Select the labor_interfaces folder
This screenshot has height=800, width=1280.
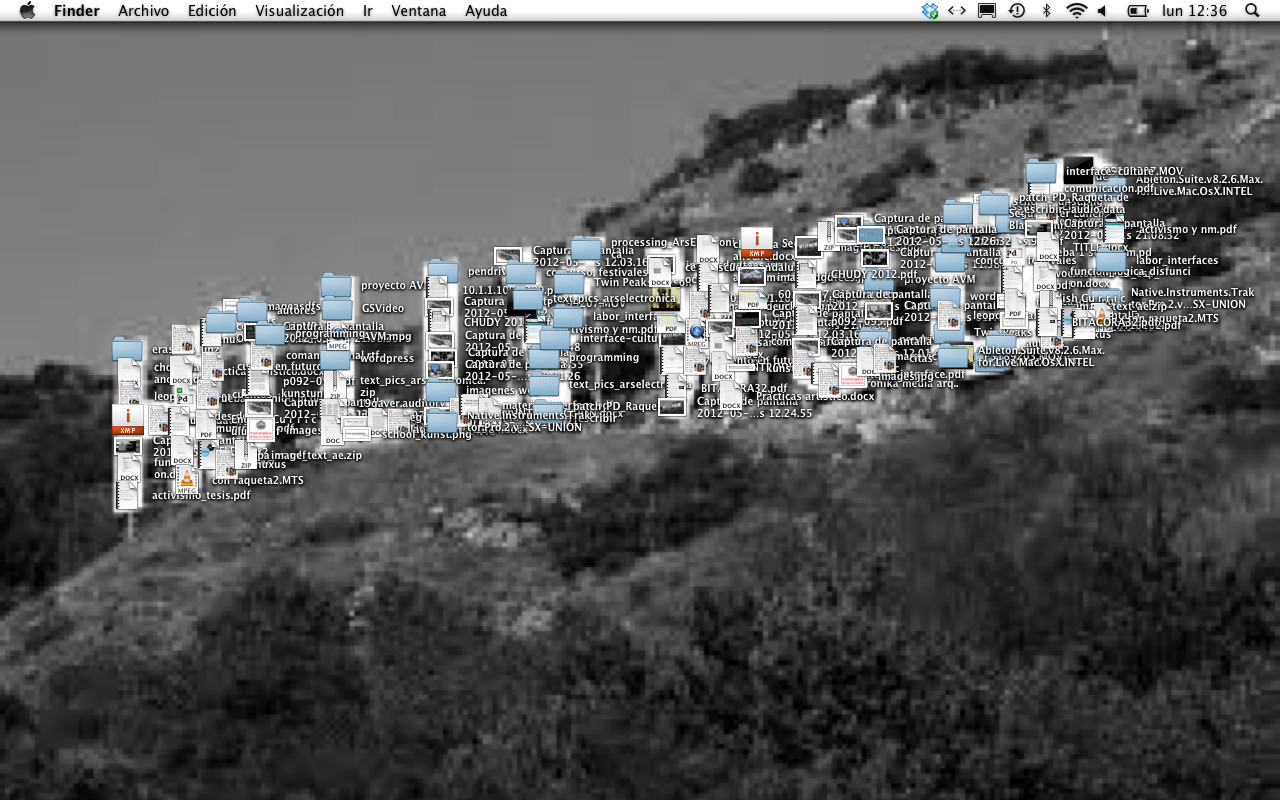tap(1110, 261)
